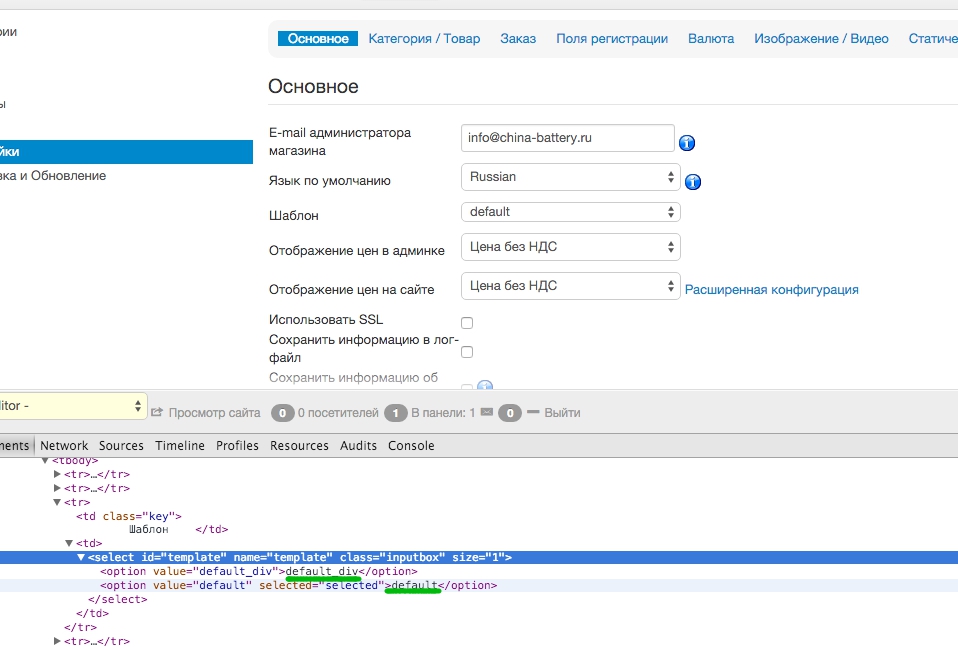The height and width of the screenshot is (647, 958).
Task: Open Отображение цен в админке dropdown
Action: point(570,247)
